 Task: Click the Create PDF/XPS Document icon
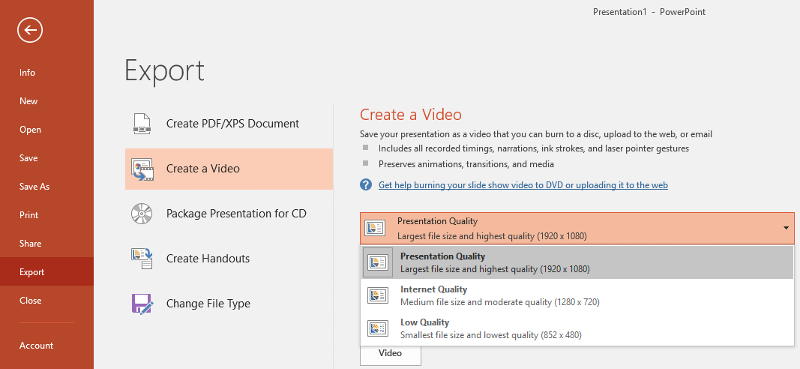141,124
